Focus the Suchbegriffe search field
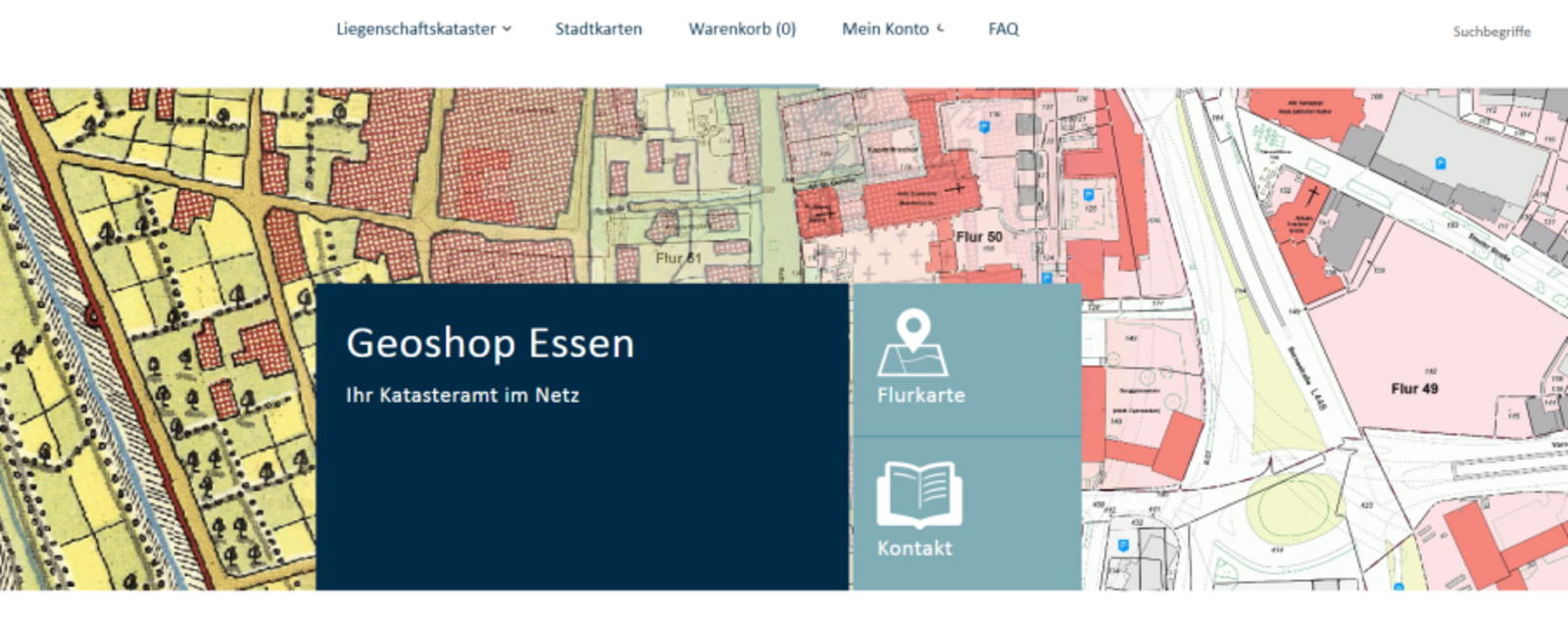Screen dimensions: 1568x625 [x=1492, y=31]
